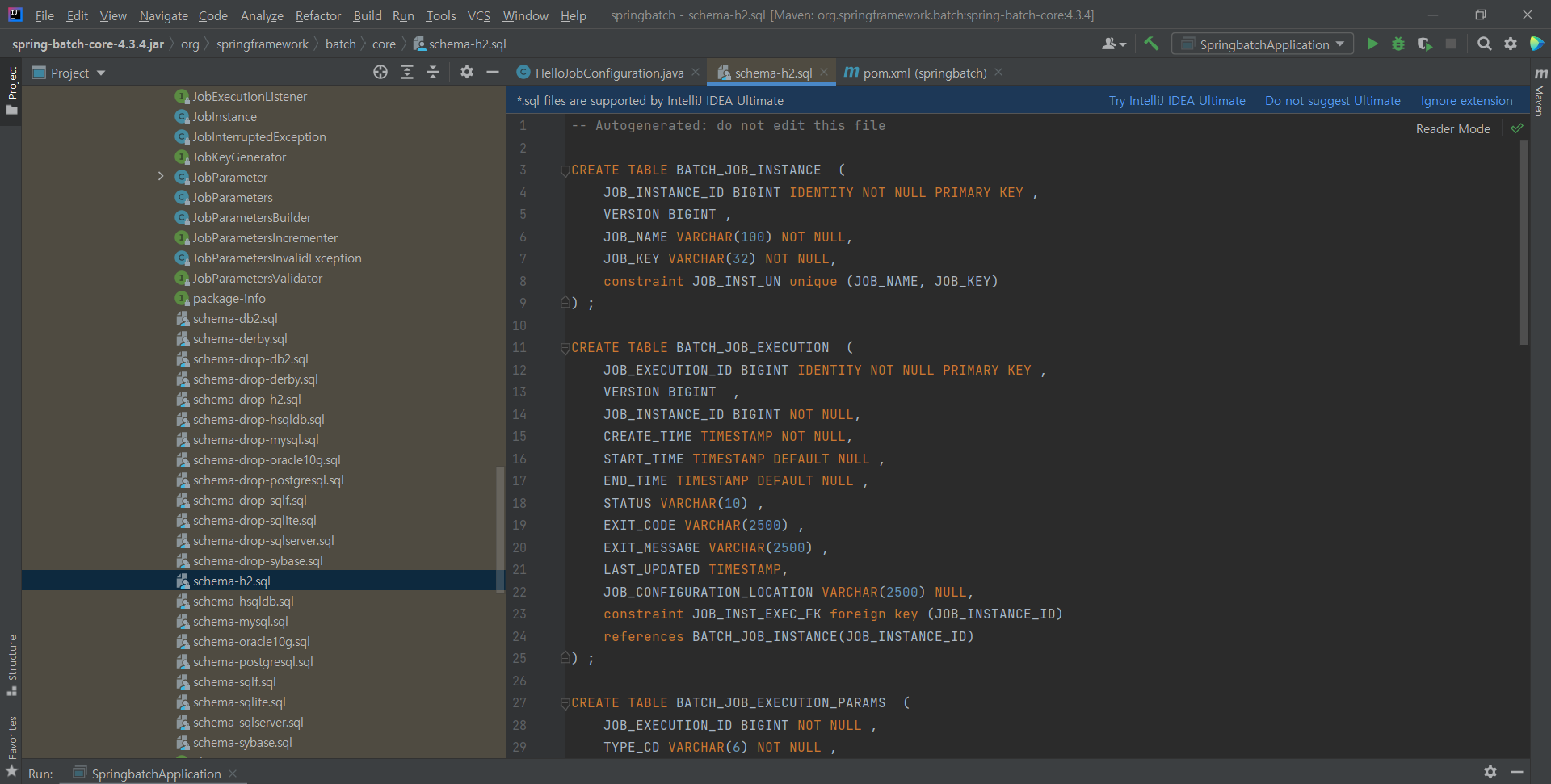
Task: Click Do not suggest Ultimate link
Action: tap(1332, 101)
